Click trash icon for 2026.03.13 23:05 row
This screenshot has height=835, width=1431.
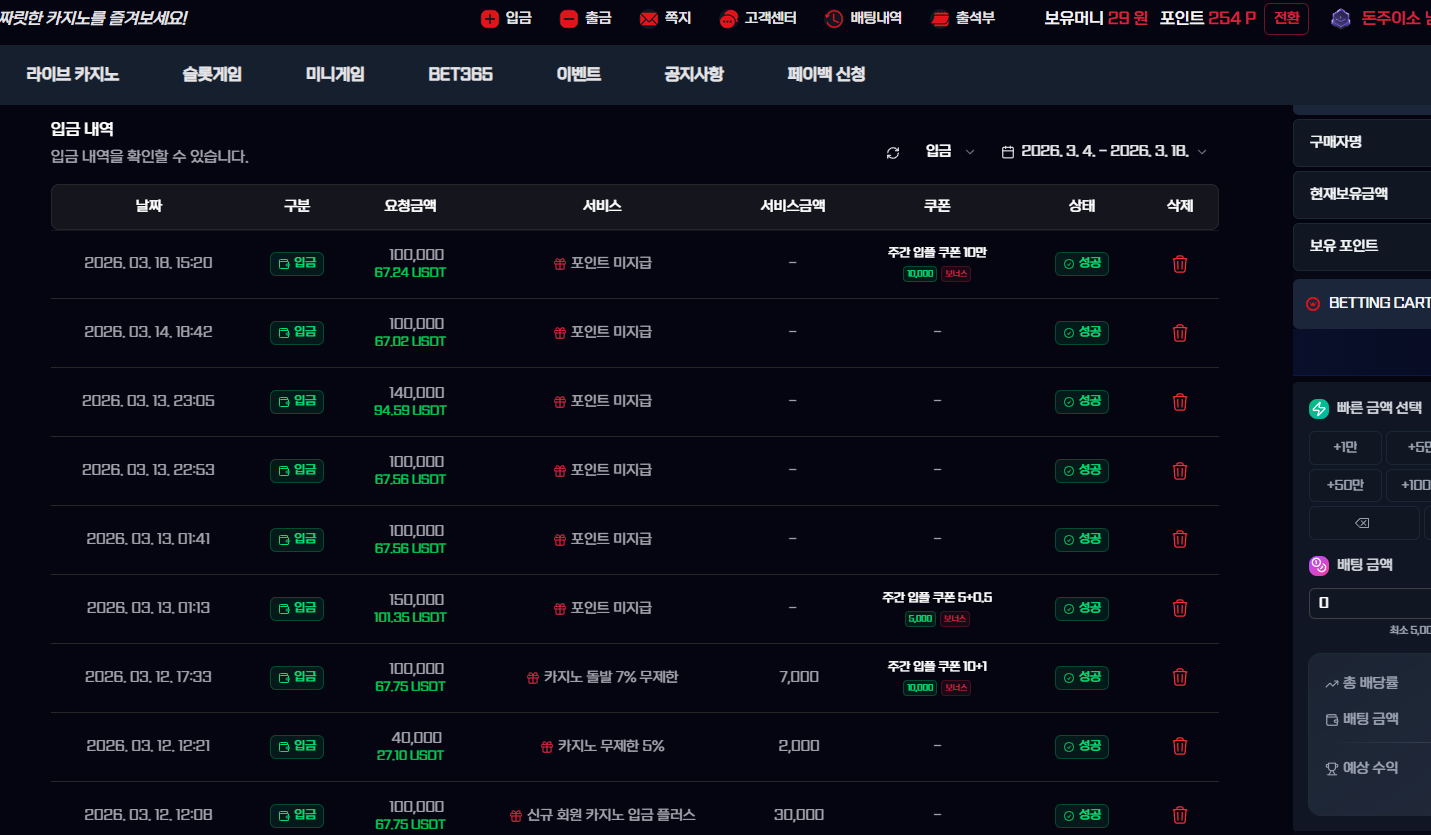(1179, 402)
